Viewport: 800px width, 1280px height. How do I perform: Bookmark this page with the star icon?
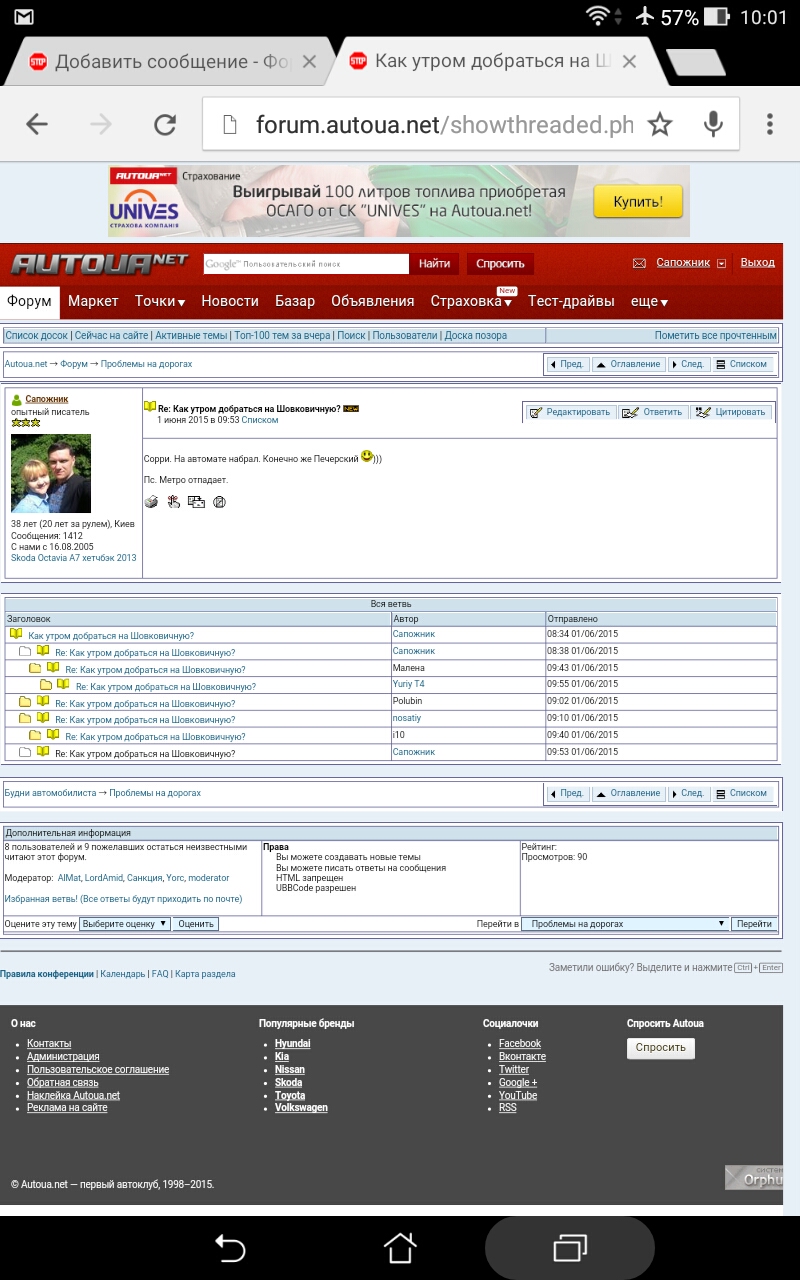coord(660,124)
